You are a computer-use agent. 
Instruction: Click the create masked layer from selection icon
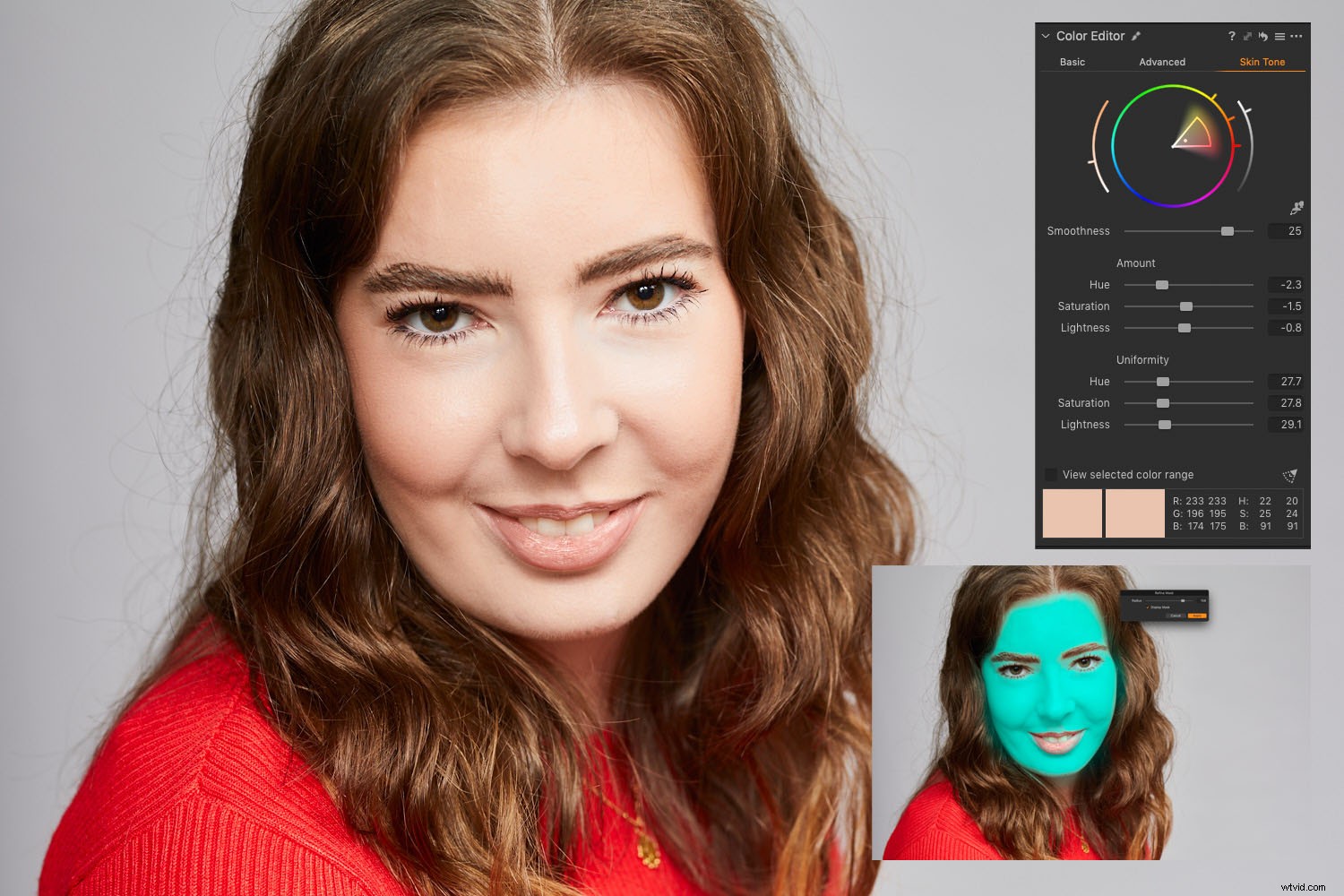tap(1290, 475)
